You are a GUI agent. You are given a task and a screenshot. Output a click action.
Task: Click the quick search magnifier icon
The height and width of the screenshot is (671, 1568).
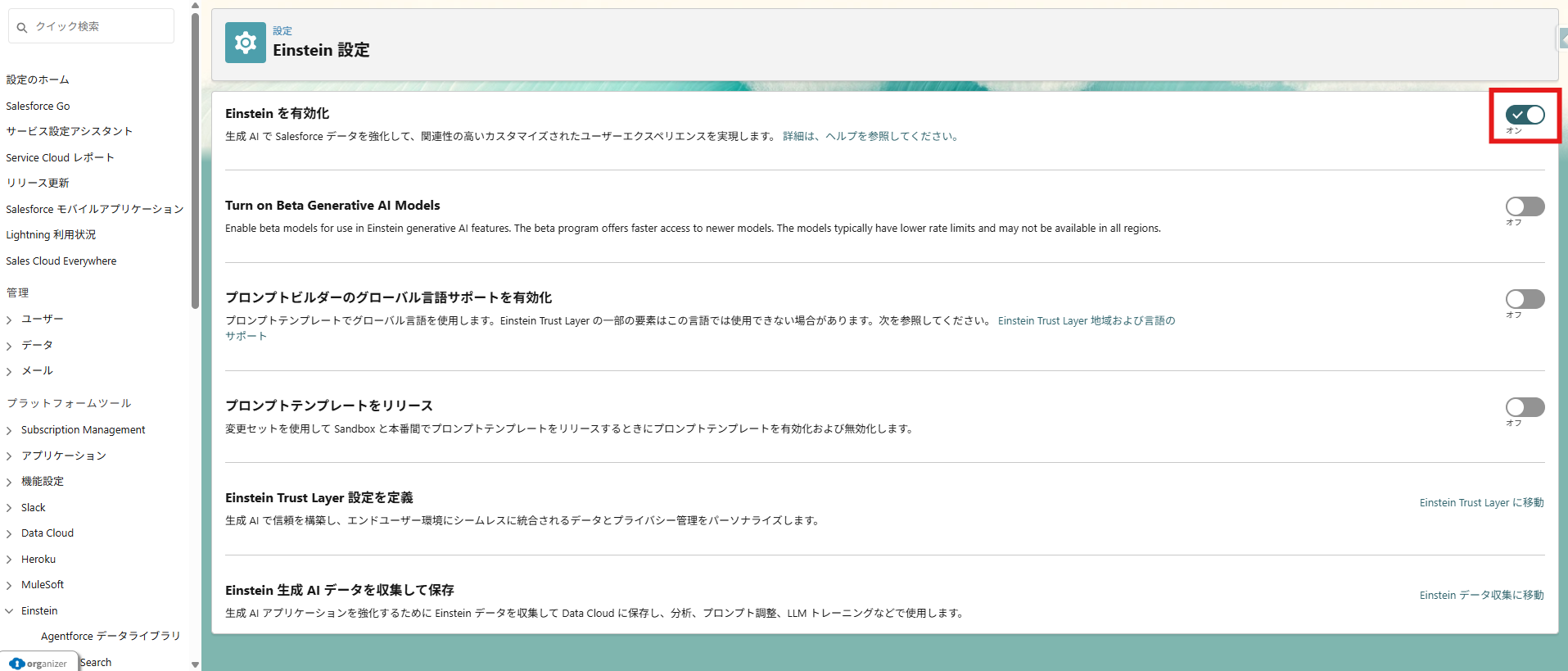22,27
